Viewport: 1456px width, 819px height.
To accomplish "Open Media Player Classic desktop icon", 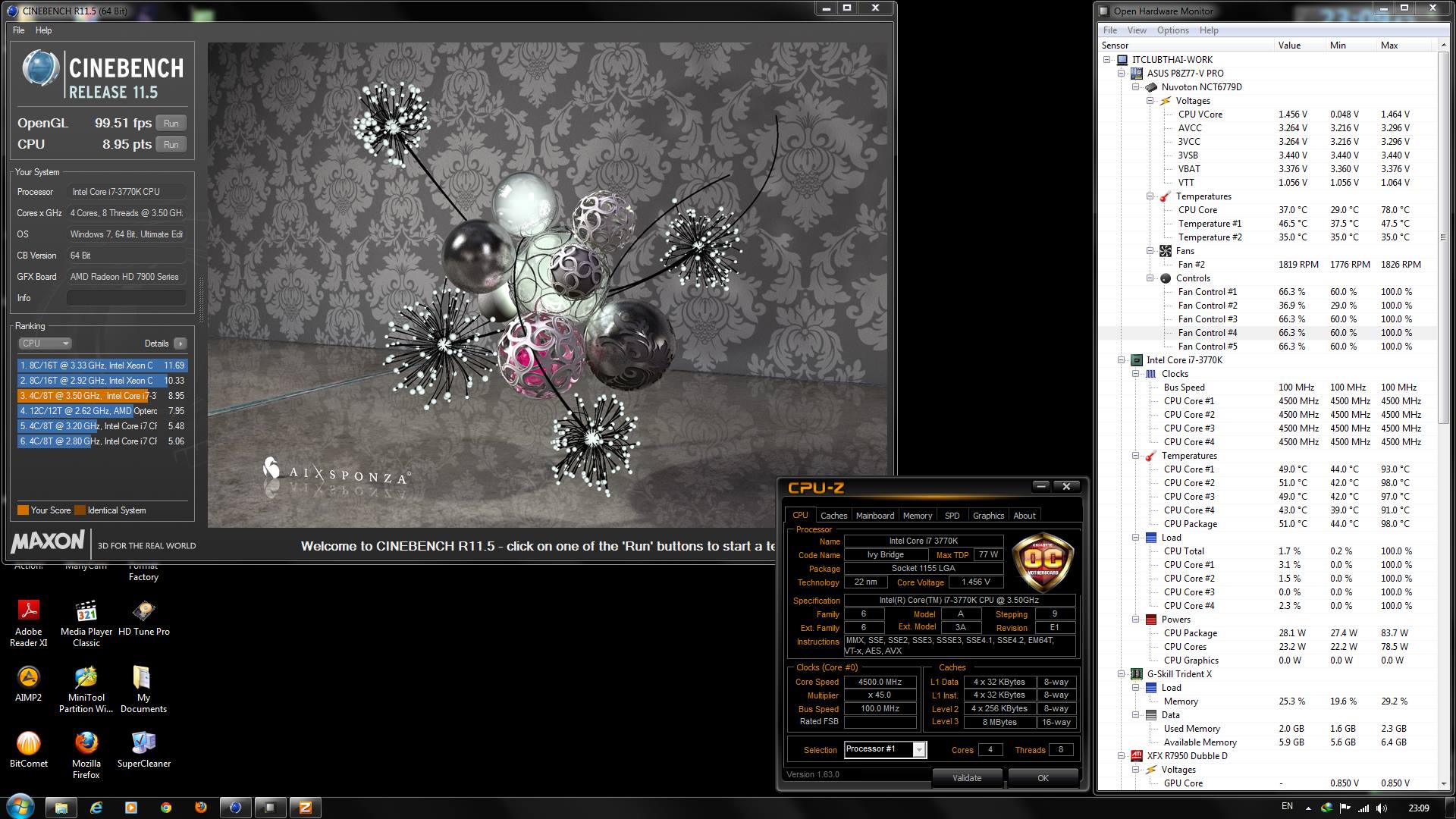I will 86,611.
